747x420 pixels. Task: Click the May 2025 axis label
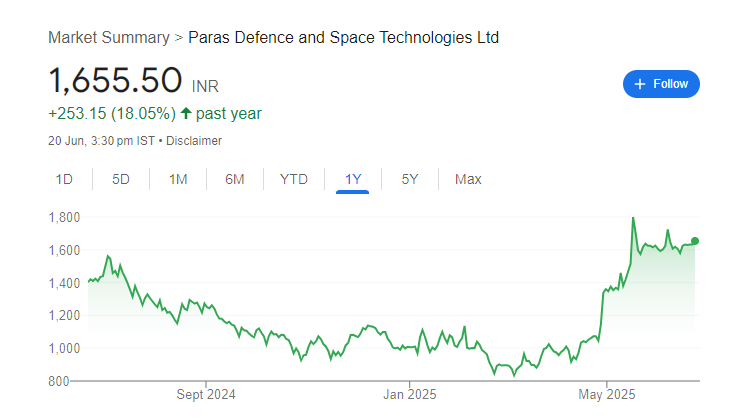click(x=606, y=394)
